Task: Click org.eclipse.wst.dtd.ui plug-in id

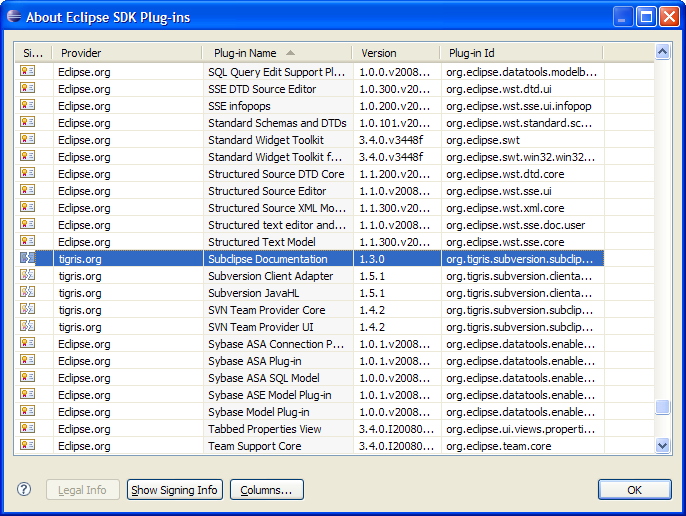Action: click(x=499, y=89)
